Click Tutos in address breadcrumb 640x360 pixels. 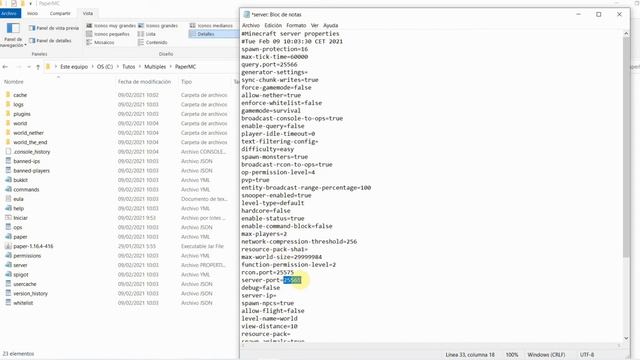click(x=129, y=67)
